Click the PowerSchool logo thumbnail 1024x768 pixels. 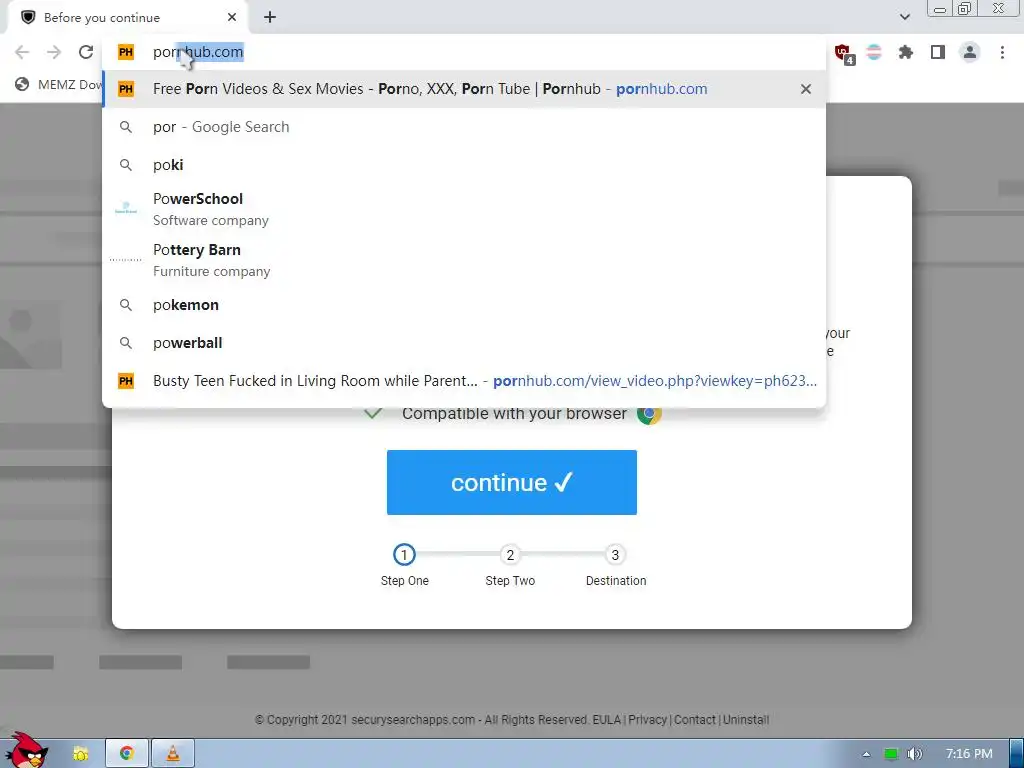click(x=126, y=209)
